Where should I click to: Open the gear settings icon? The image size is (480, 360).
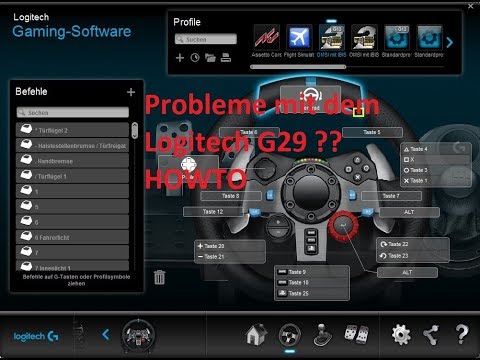click(x=401, y=334)
